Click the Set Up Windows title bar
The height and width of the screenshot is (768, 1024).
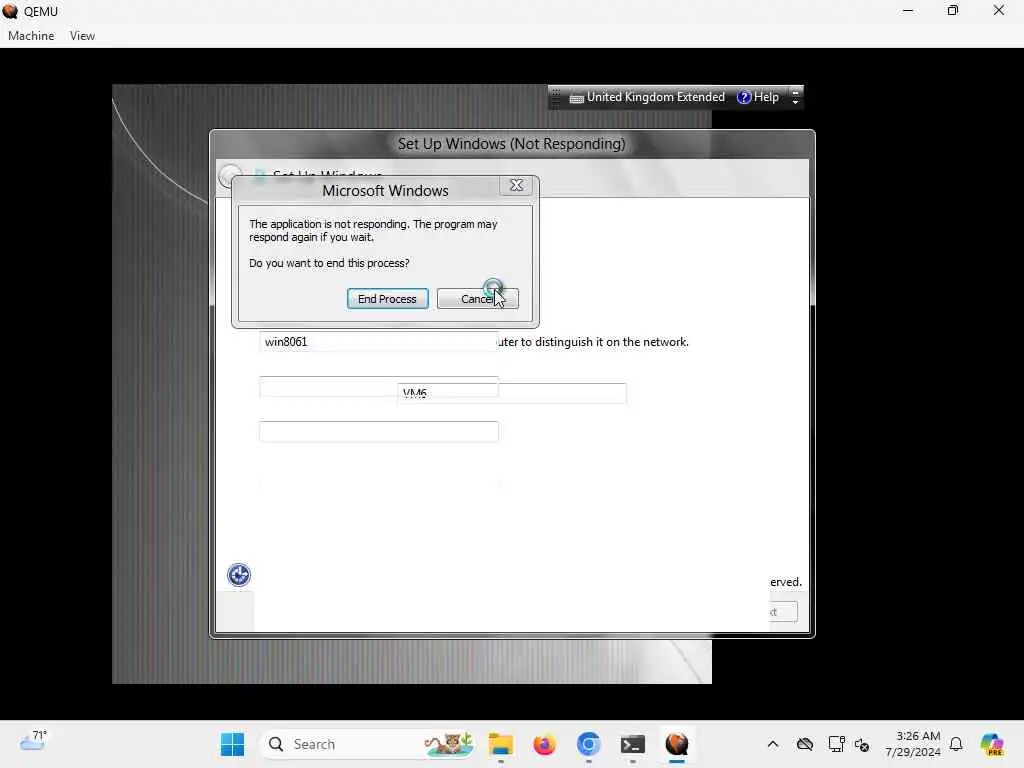pos(511,144)
